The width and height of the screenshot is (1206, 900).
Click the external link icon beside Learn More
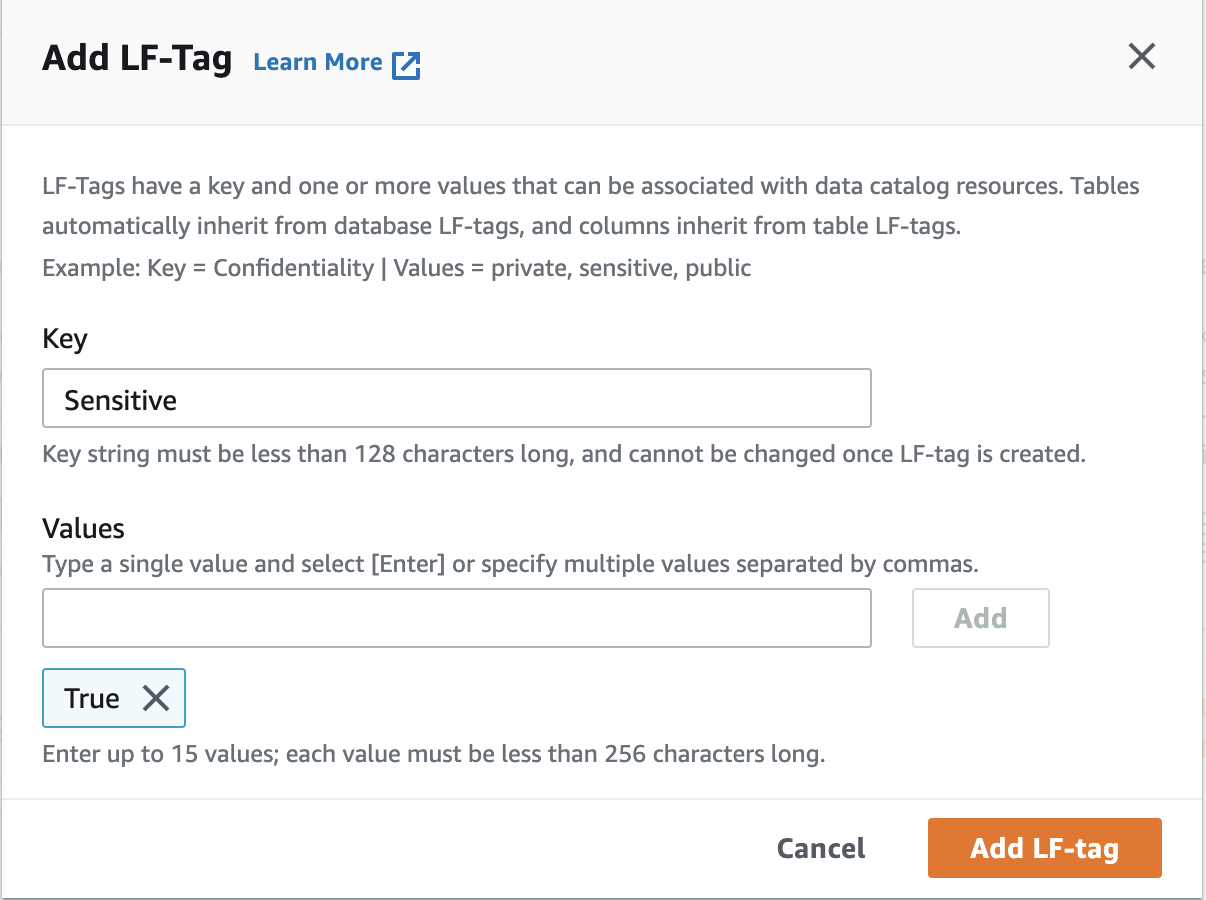point(406,65)
